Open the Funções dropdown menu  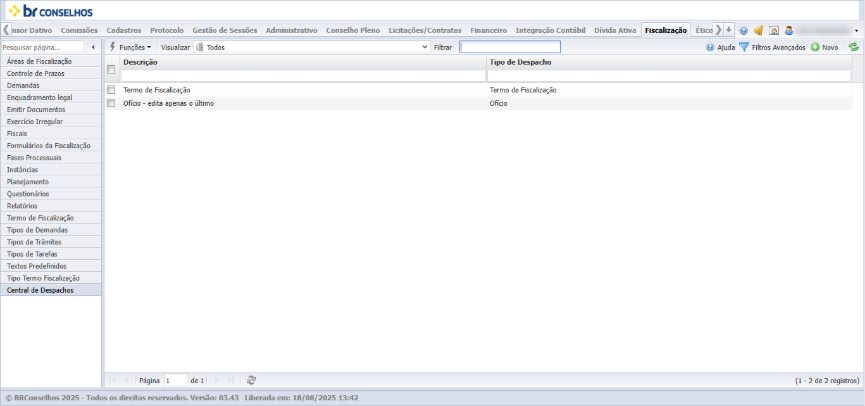pos(130,47)
